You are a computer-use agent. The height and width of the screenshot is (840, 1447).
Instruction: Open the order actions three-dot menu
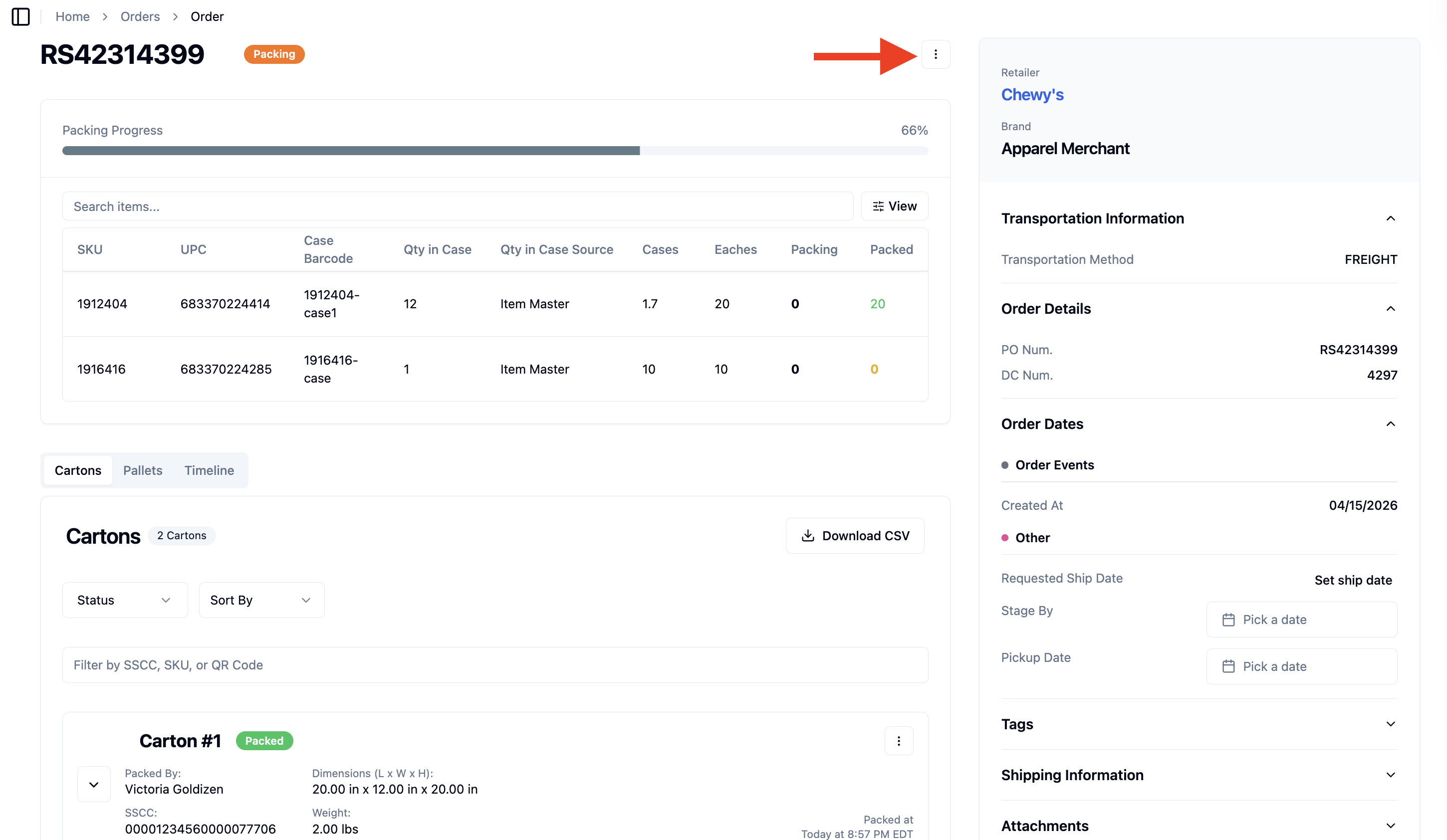(936, 54)
